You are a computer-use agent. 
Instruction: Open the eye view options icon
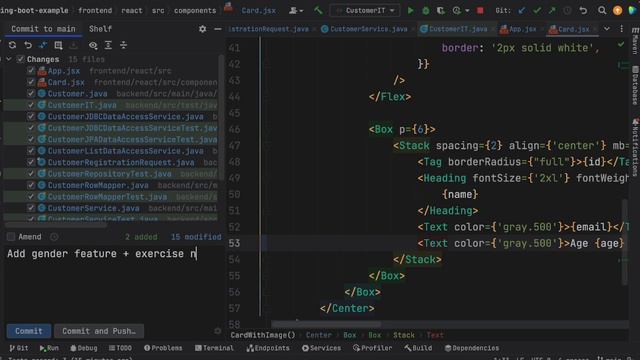(93, 45)
